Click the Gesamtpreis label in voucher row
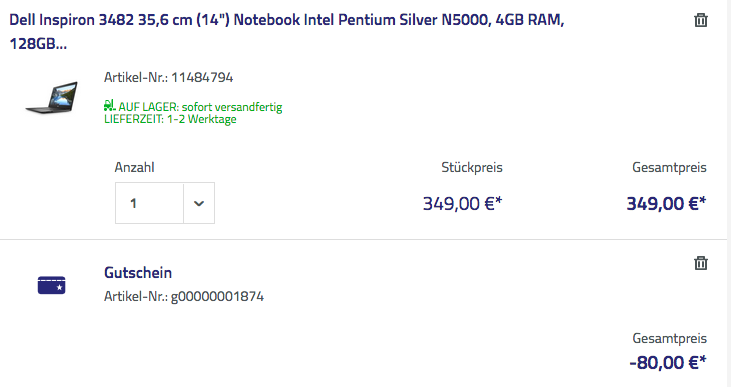Viewport: 731px width, 387px height. [669, 338]
